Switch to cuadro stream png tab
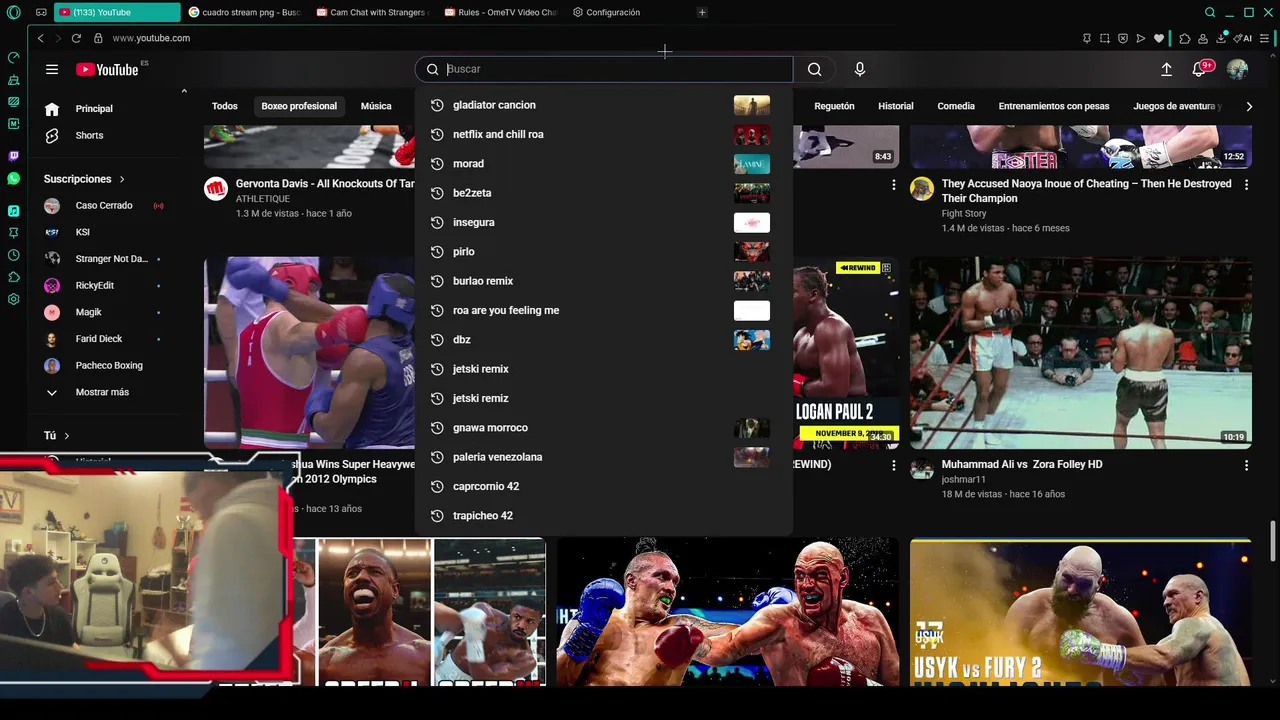Screen dimensions: 1280x720 coord(244,12)
